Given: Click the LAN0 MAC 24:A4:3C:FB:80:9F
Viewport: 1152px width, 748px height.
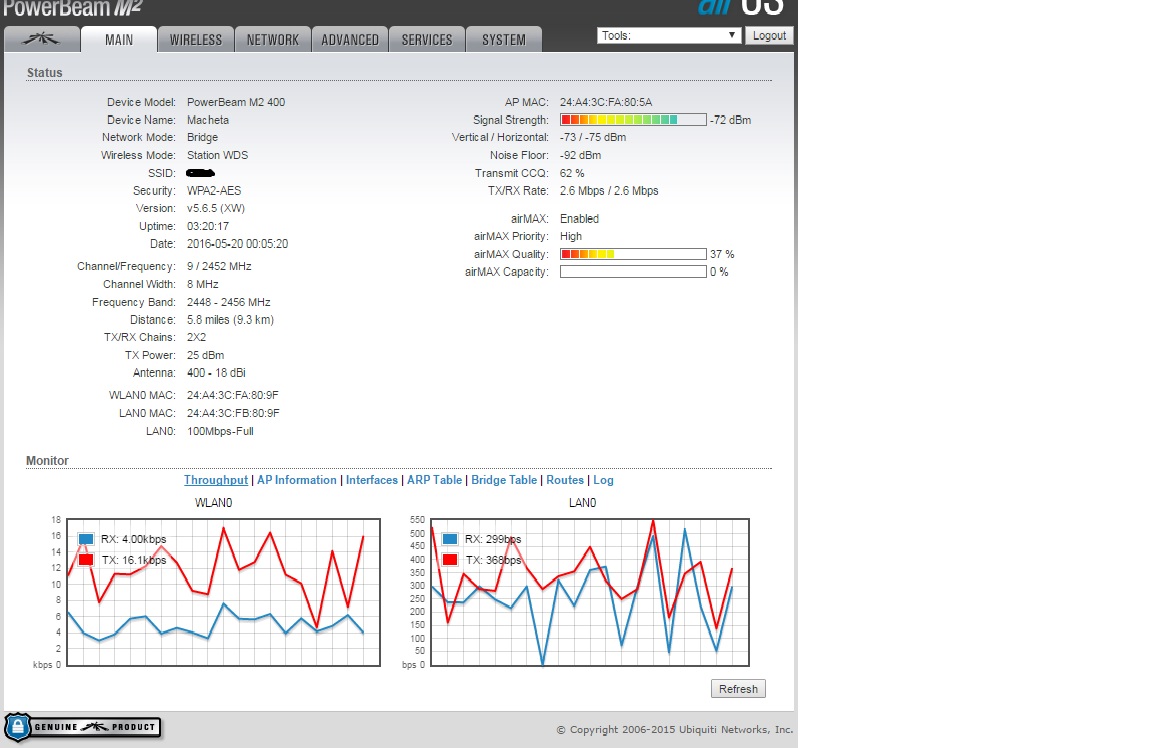Looking at the screenshot, I should point(233,413).
